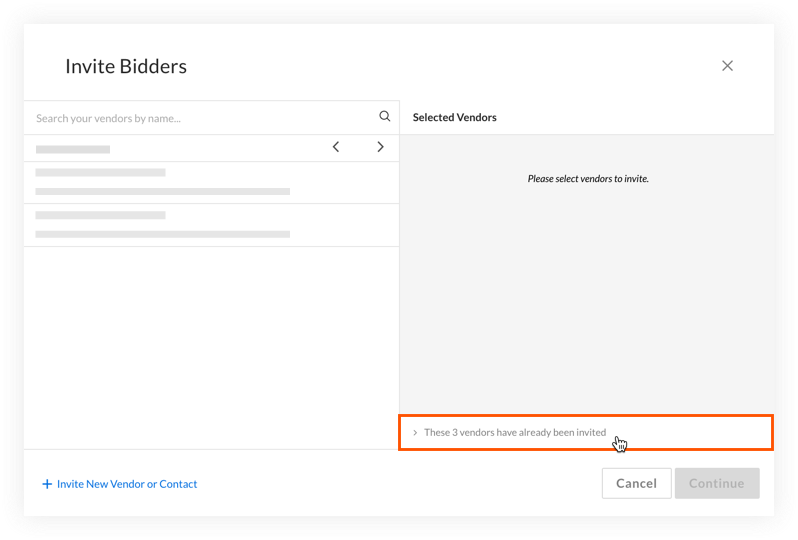Click the Invite Bidders title
Screen dimensions: 798x540
tap(126, 66)
